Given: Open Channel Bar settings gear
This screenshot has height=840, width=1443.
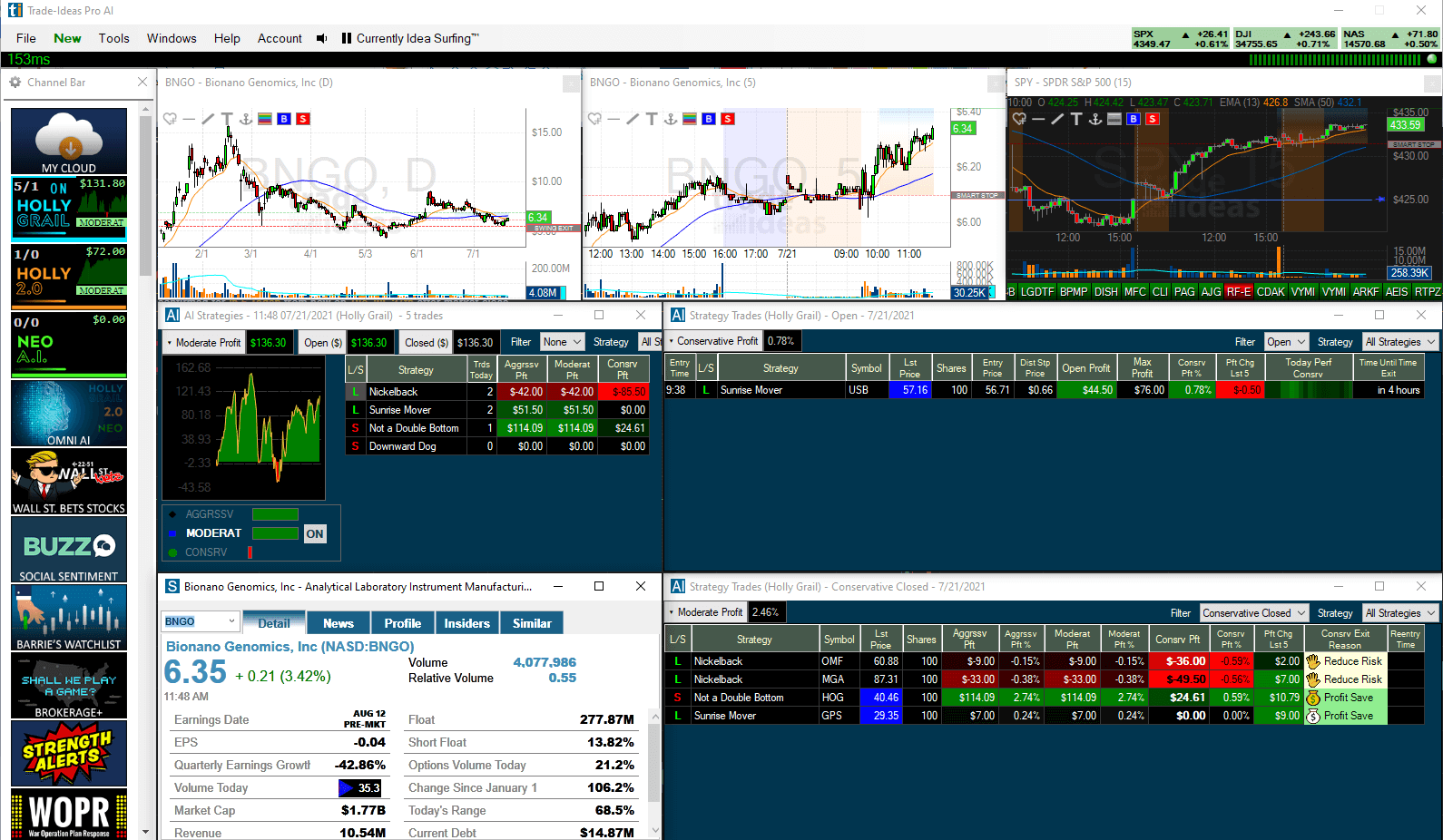Looking at the screenshot, I should (15, 82).
